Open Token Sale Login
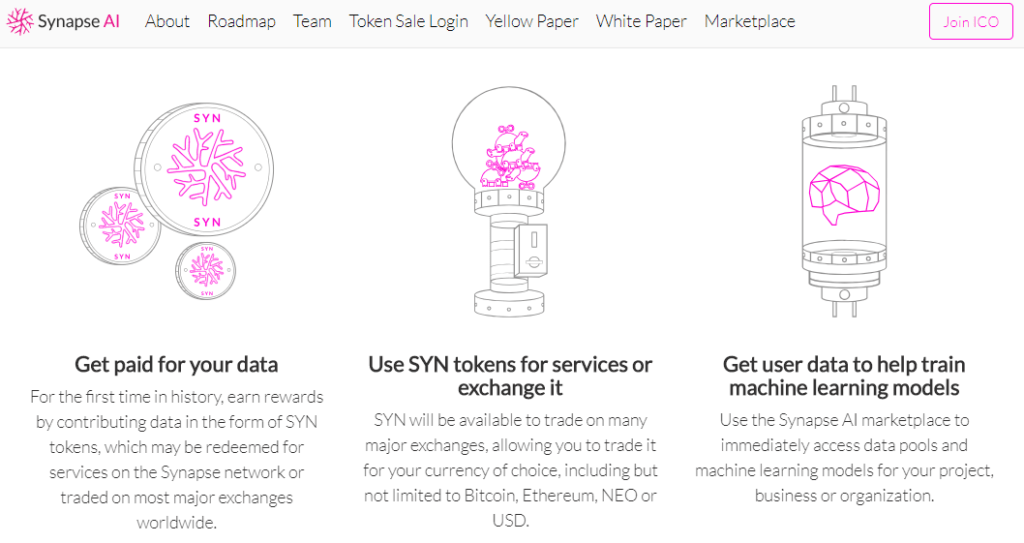Viewport: 1024px width, 543px height. [409, 22]
